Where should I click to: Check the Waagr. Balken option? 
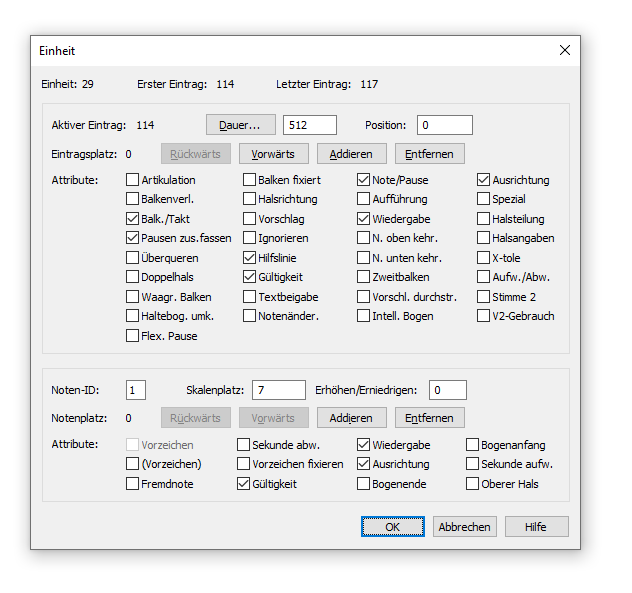point(132,297)
